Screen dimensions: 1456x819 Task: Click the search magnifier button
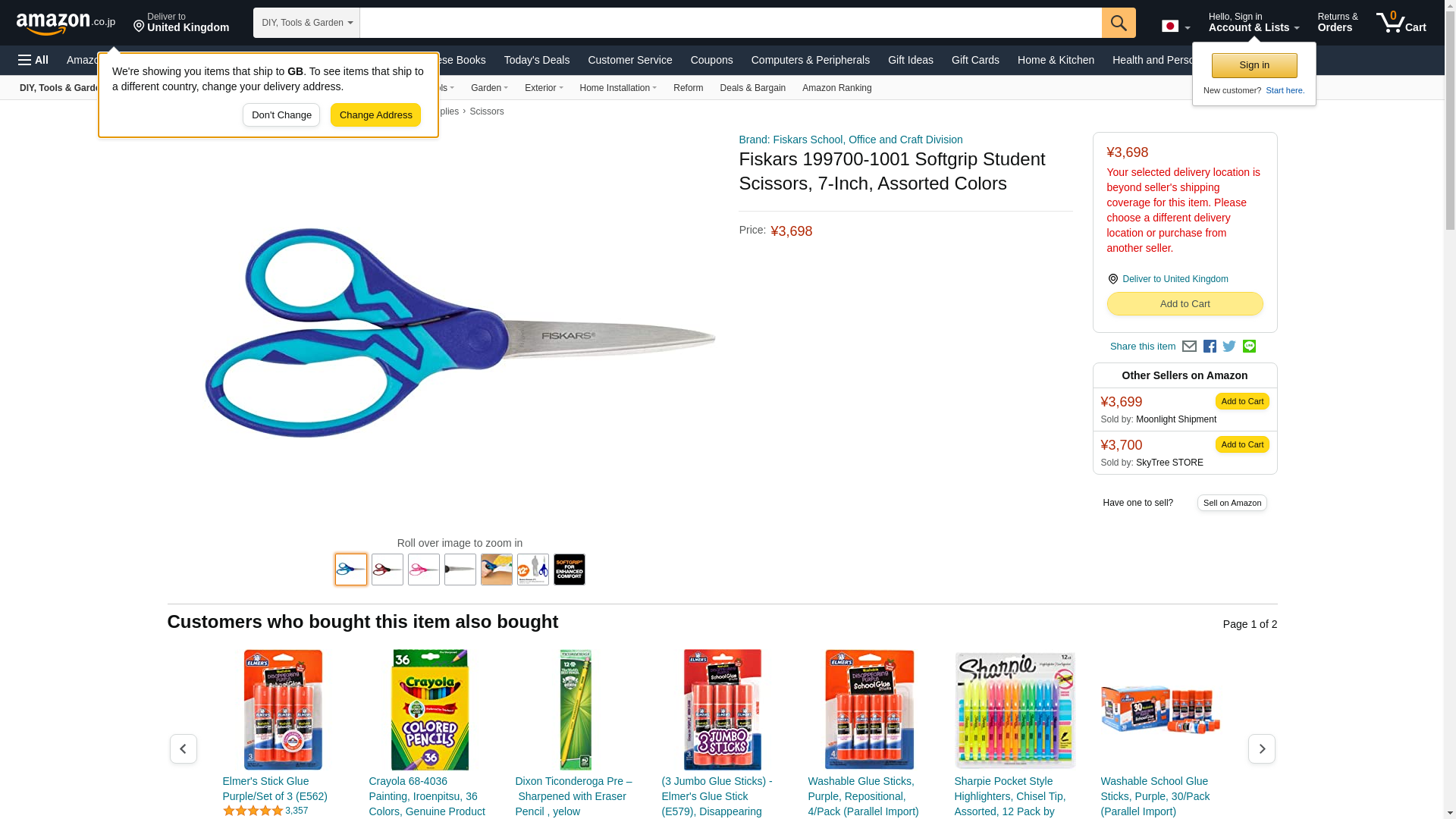click(1119, 23)
